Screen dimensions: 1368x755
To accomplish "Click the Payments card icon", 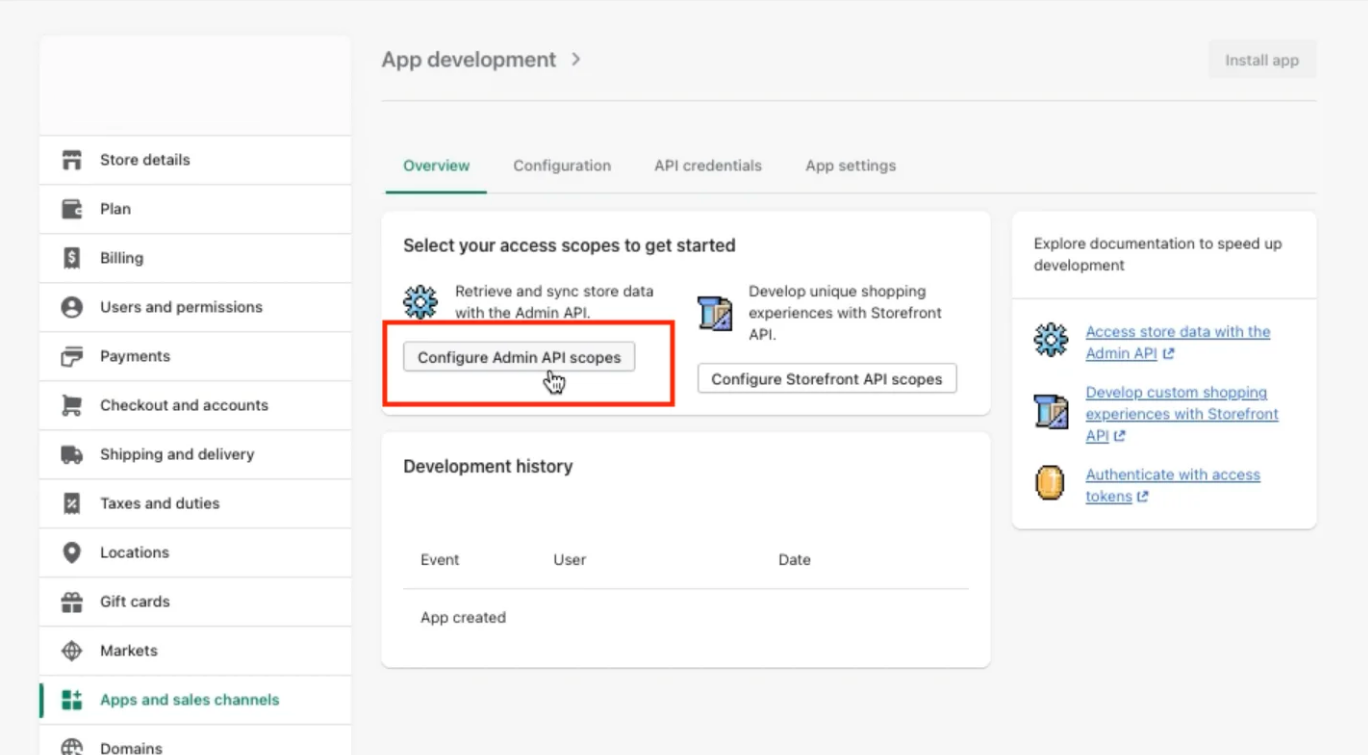I will [72, 356].
